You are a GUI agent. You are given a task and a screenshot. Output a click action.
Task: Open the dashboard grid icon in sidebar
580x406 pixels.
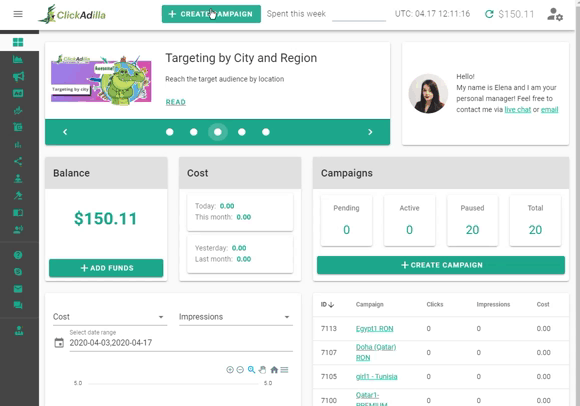point(18,42)
